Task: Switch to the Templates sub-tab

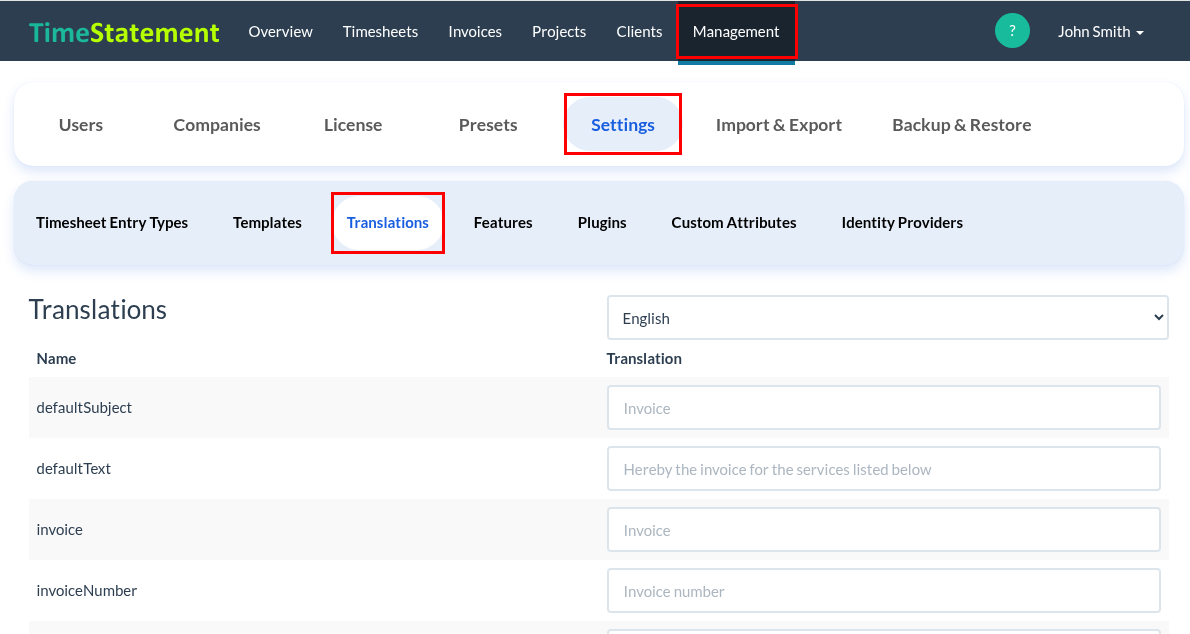Action: click(x=267, y=222)
